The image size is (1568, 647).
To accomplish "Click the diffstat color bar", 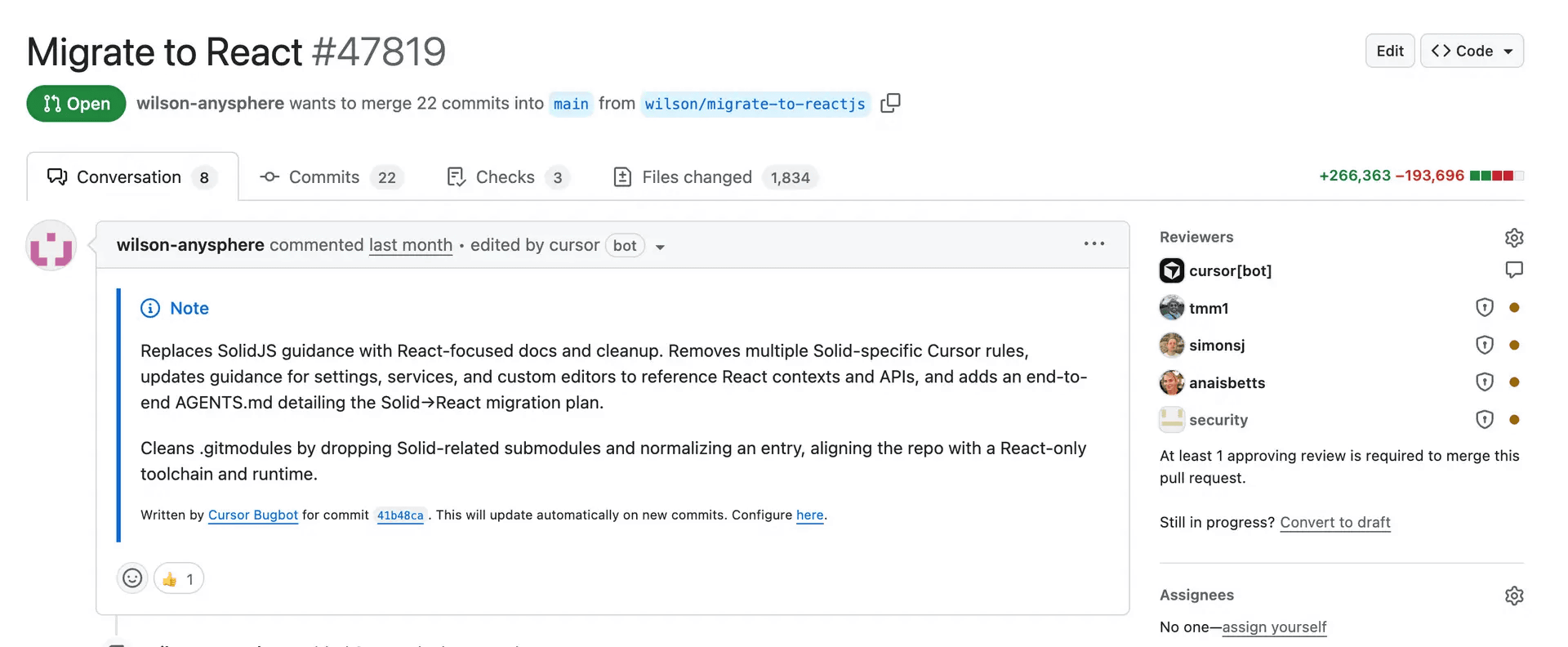I will click(x=1496, y=176).
